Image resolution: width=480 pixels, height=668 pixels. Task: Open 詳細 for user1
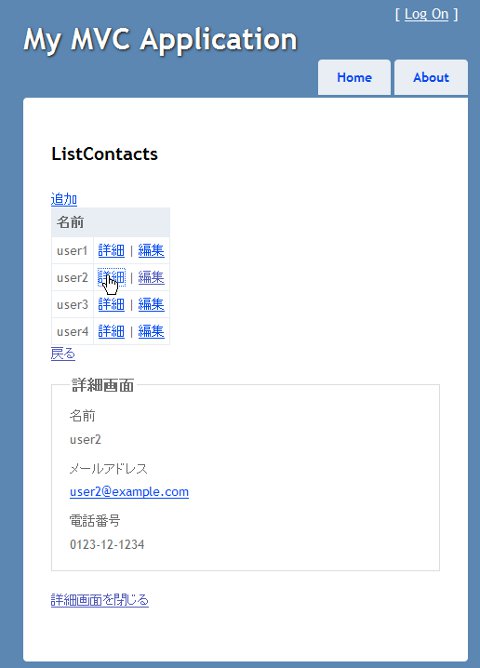(x=111, y=250)
